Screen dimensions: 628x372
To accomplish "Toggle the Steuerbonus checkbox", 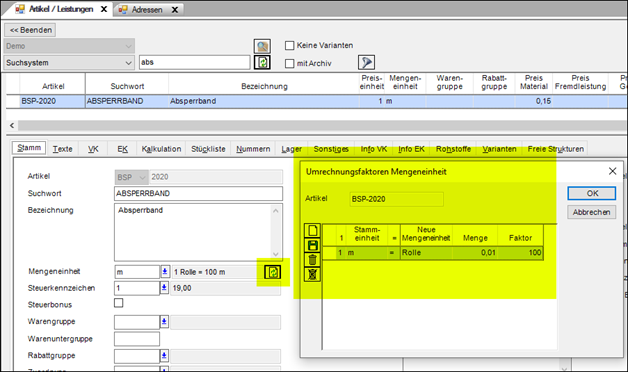I will tap(119, 303).
